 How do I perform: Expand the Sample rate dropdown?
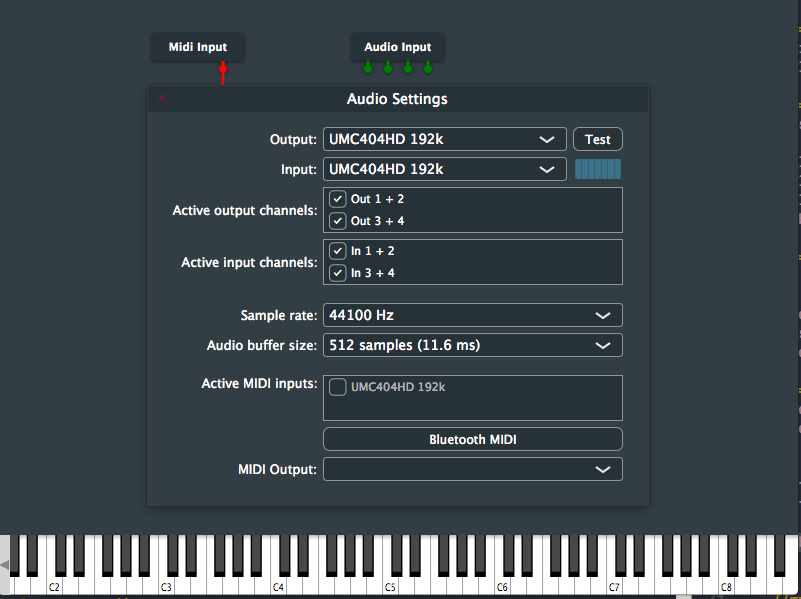point(472,315)
